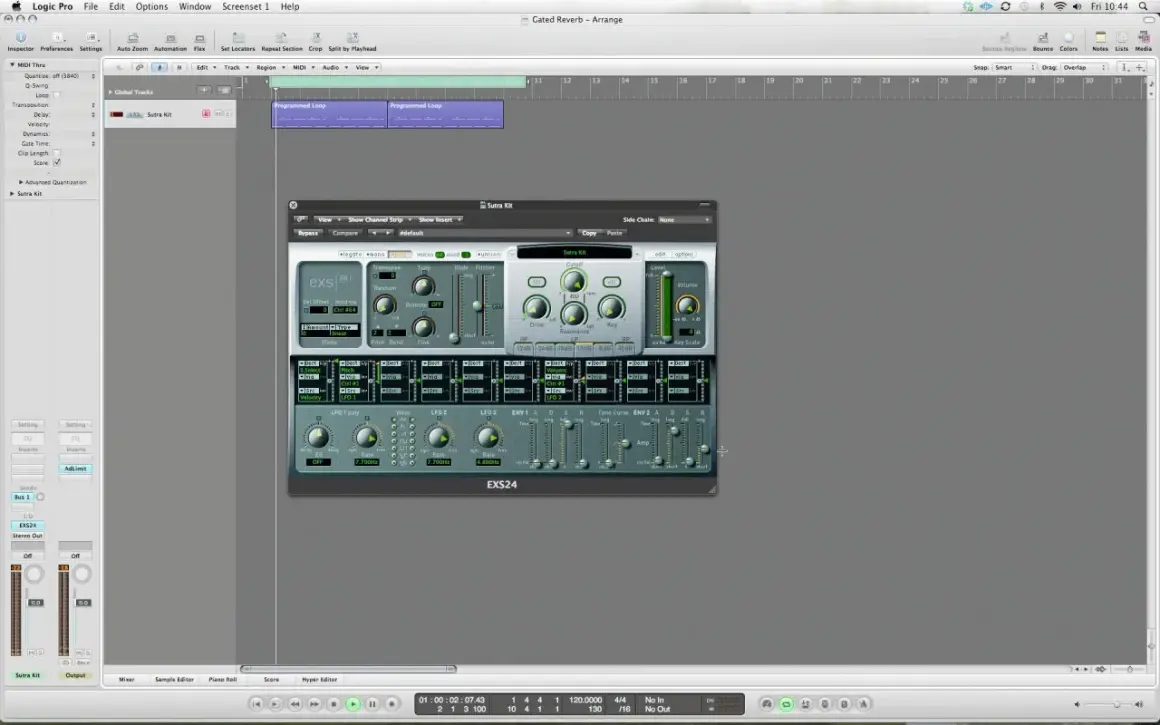Toggle the plugin window link button
The width and height of the screenshot is (1160, 725).
point(300,220)
